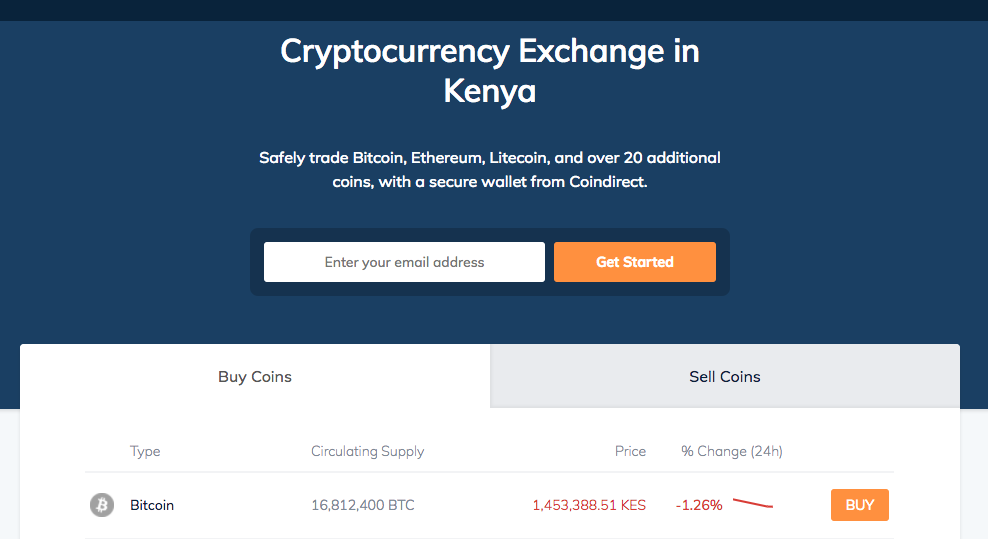Click the Bitcoin 24h trend sparkline
The height and width of the screenshot is (539, 988).
[753, 504]
